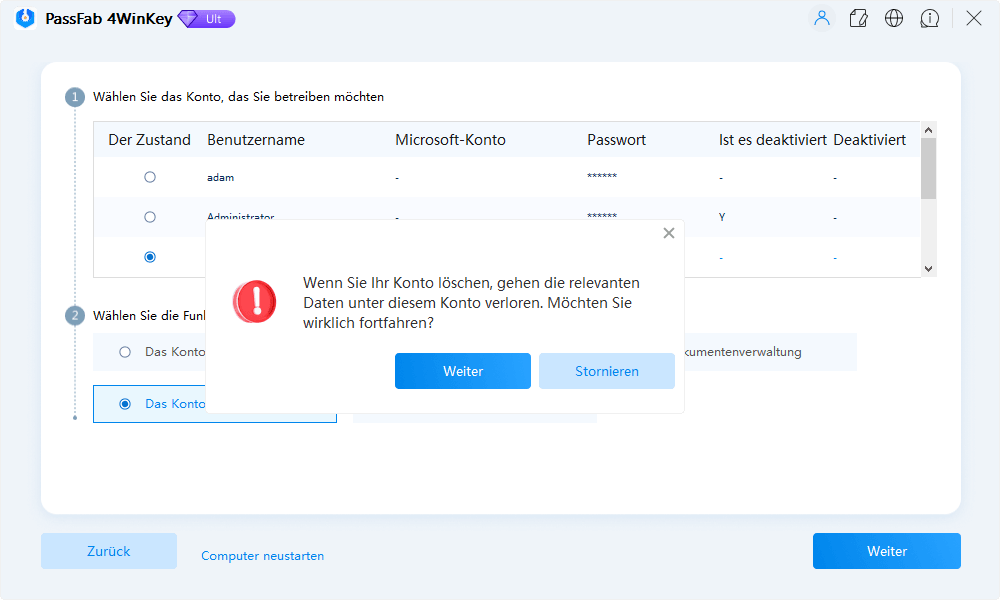Click the Ult license badge
The image size is (1000, 600).
click(x=206, y=18)
